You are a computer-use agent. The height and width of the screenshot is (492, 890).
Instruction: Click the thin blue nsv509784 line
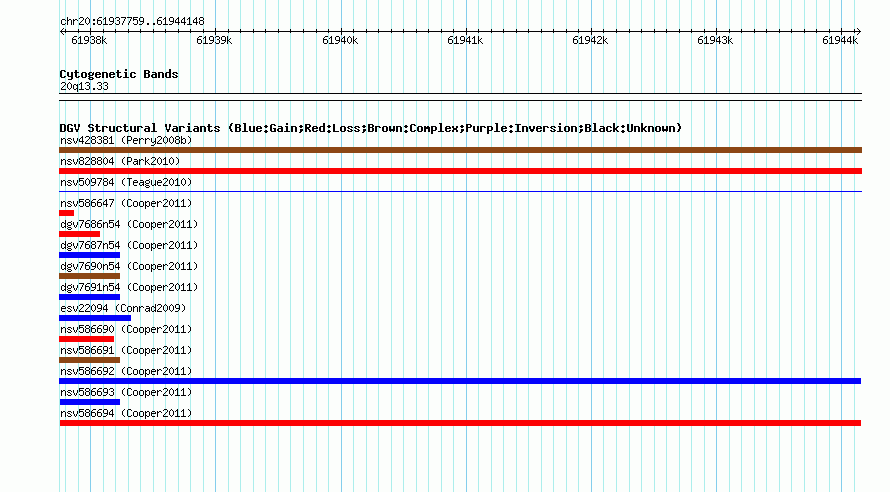[x=460, y=192]
